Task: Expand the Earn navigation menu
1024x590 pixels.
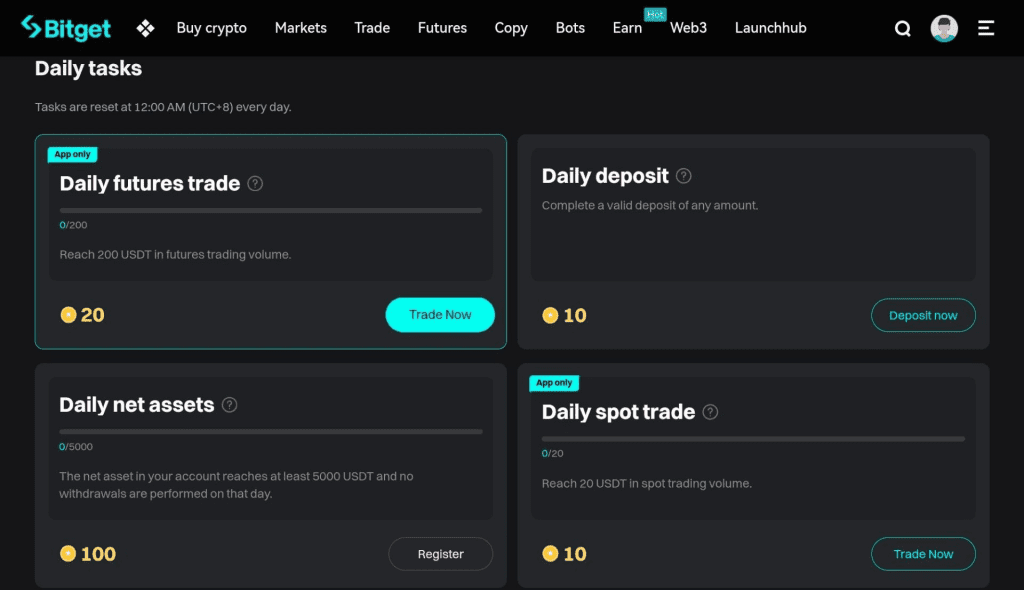Action: [x=627, y=28]
